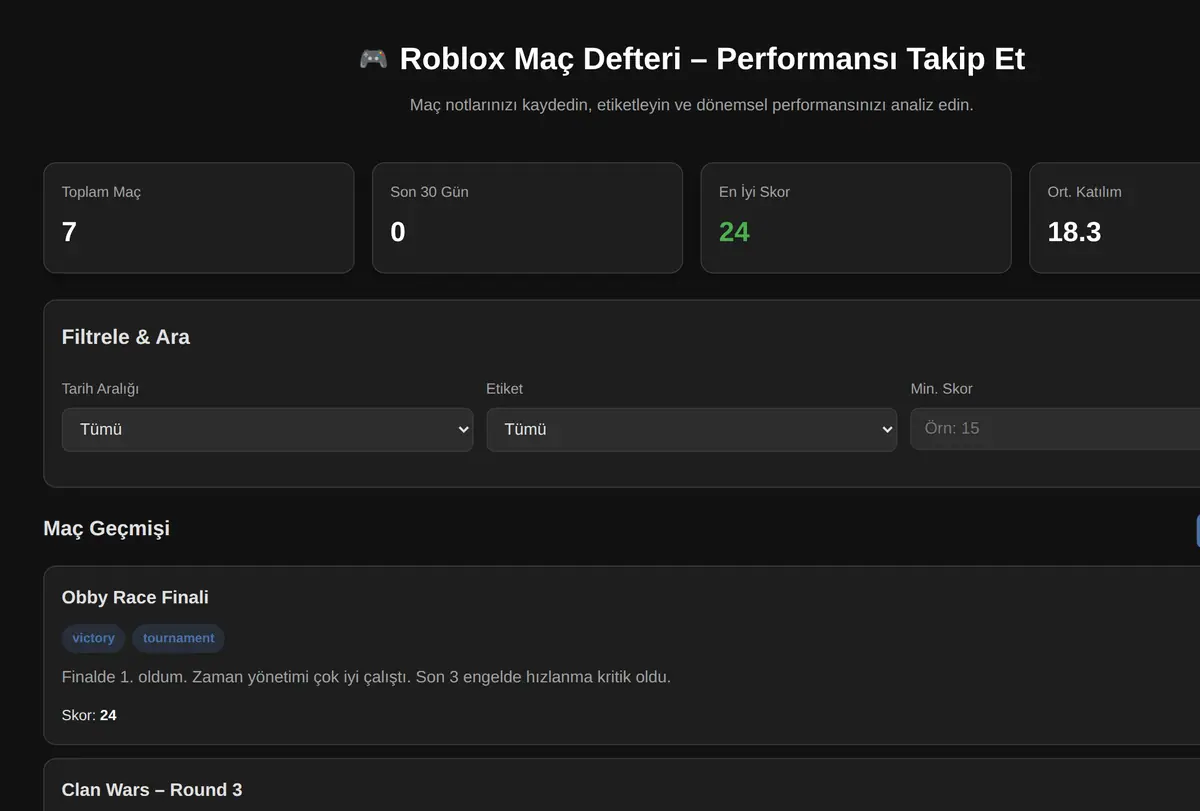Click the Filtrele & Ara heading
The image size is (1200, 811).
tap(126, 337)
